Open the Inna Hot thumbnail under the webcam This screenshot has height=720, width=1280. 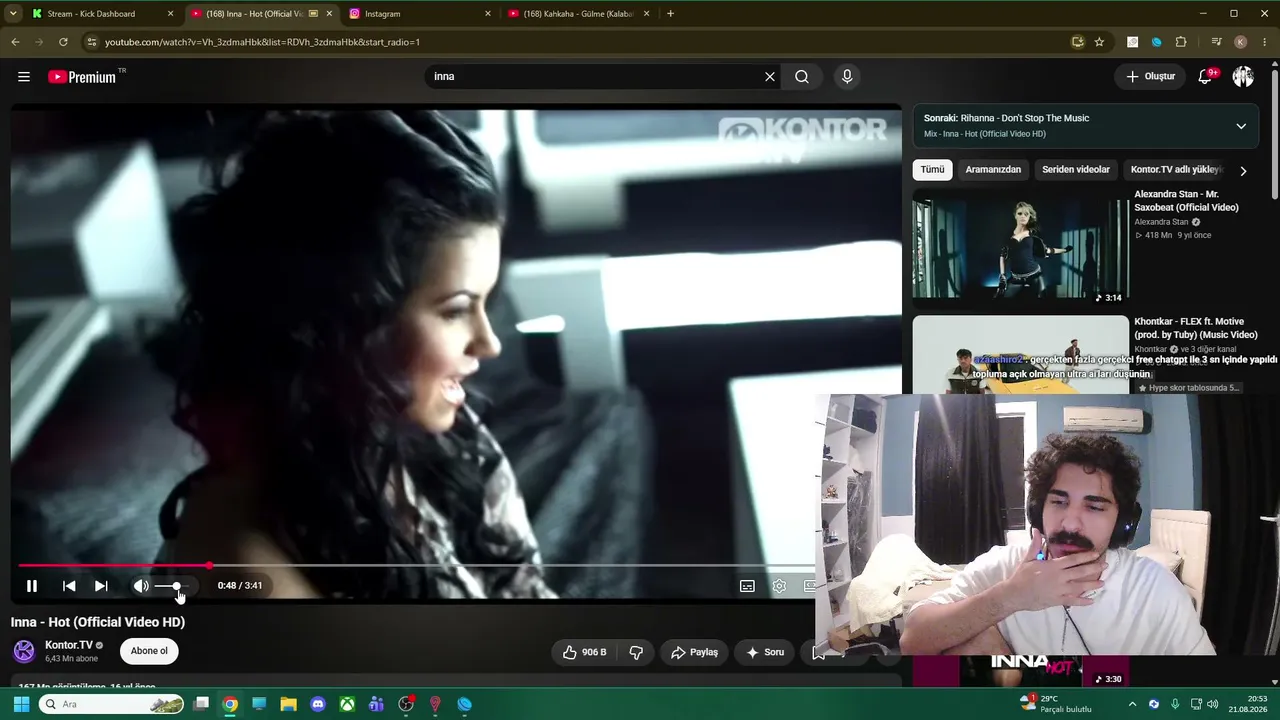[1020, 671]
